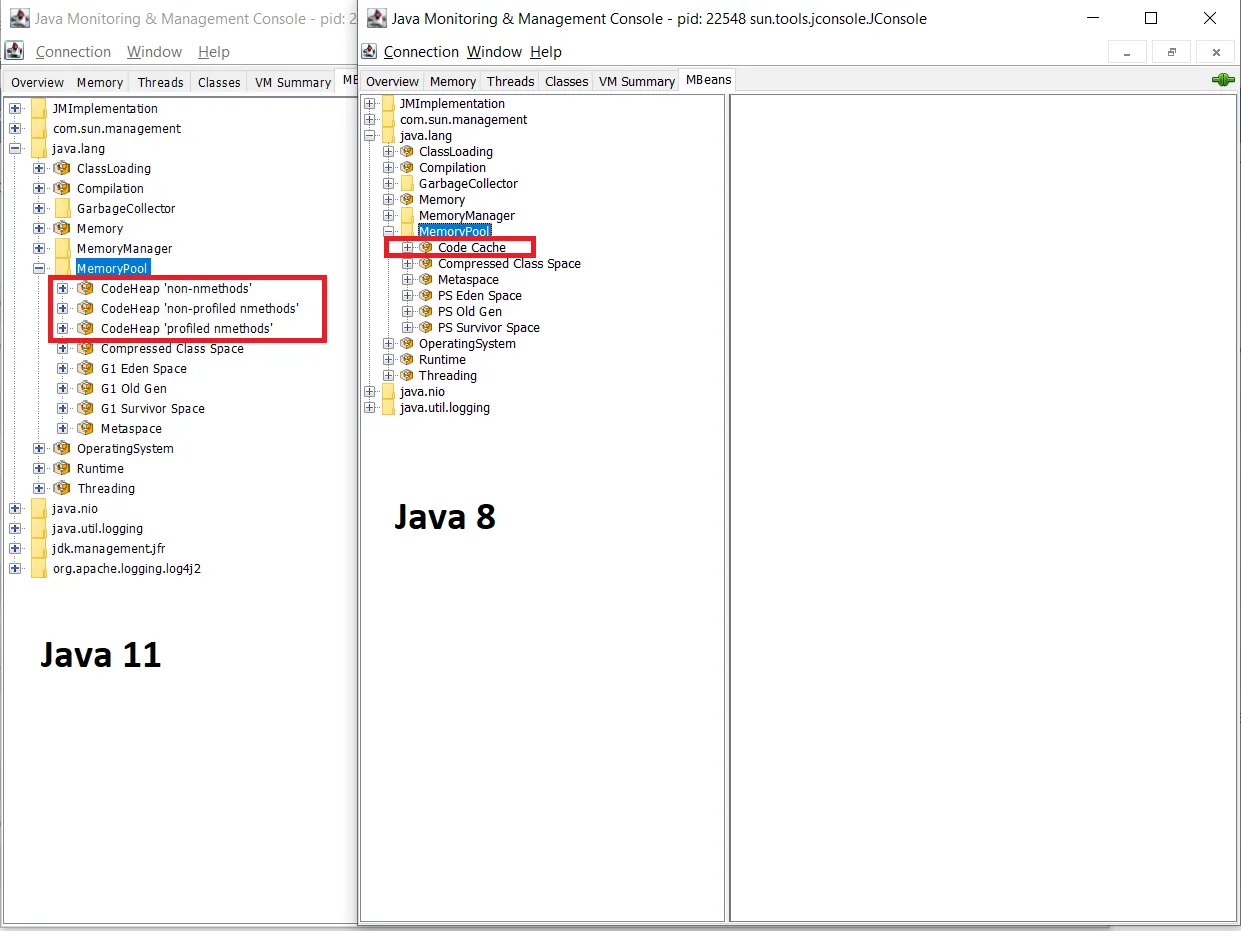Click the Runtime bean icon in Java 8 window
This screenshot has height=931, width=1241.
point(407,359)
